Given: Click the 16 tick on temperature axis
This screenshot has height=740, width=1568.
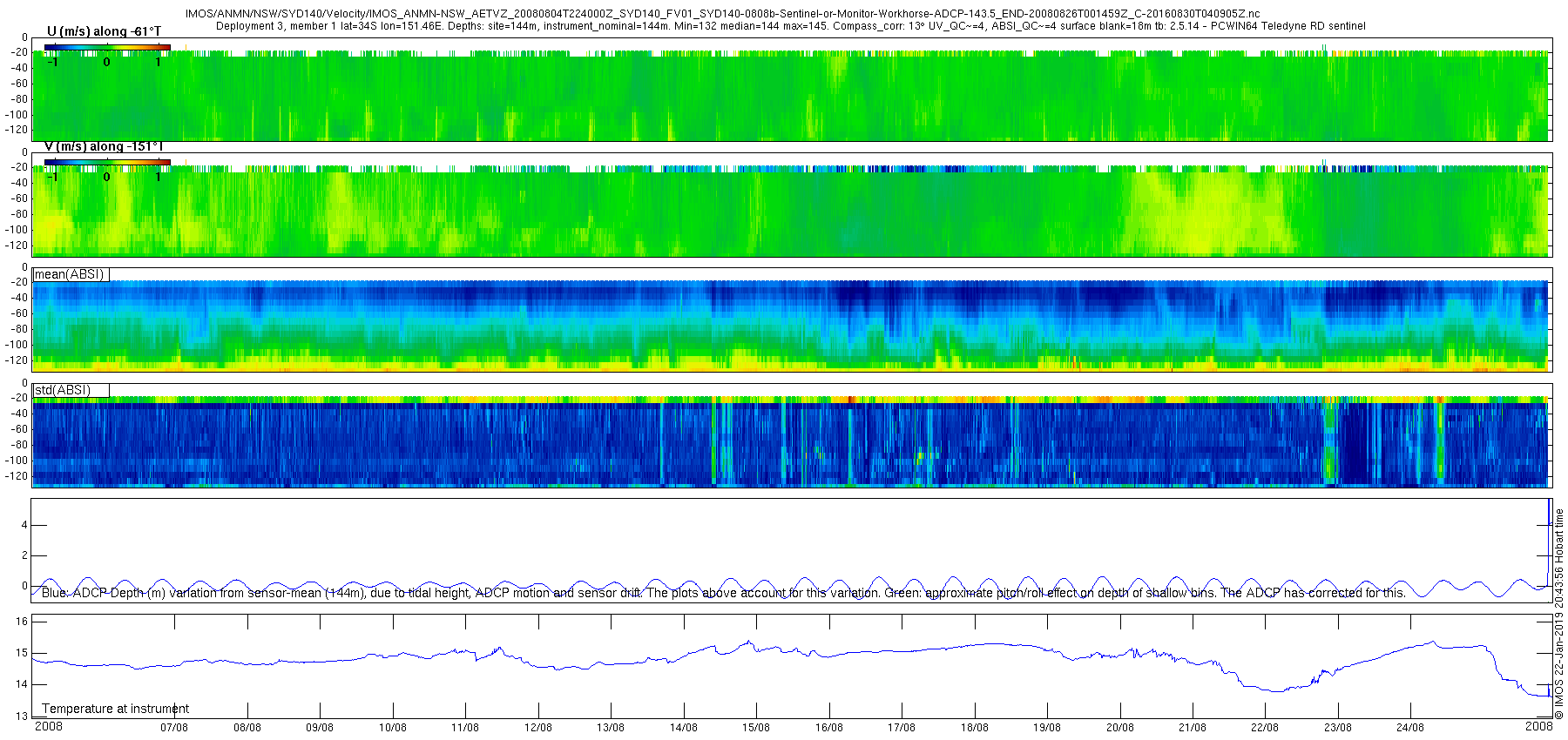Looking at the screenshot, I should (x=22, y=622).
